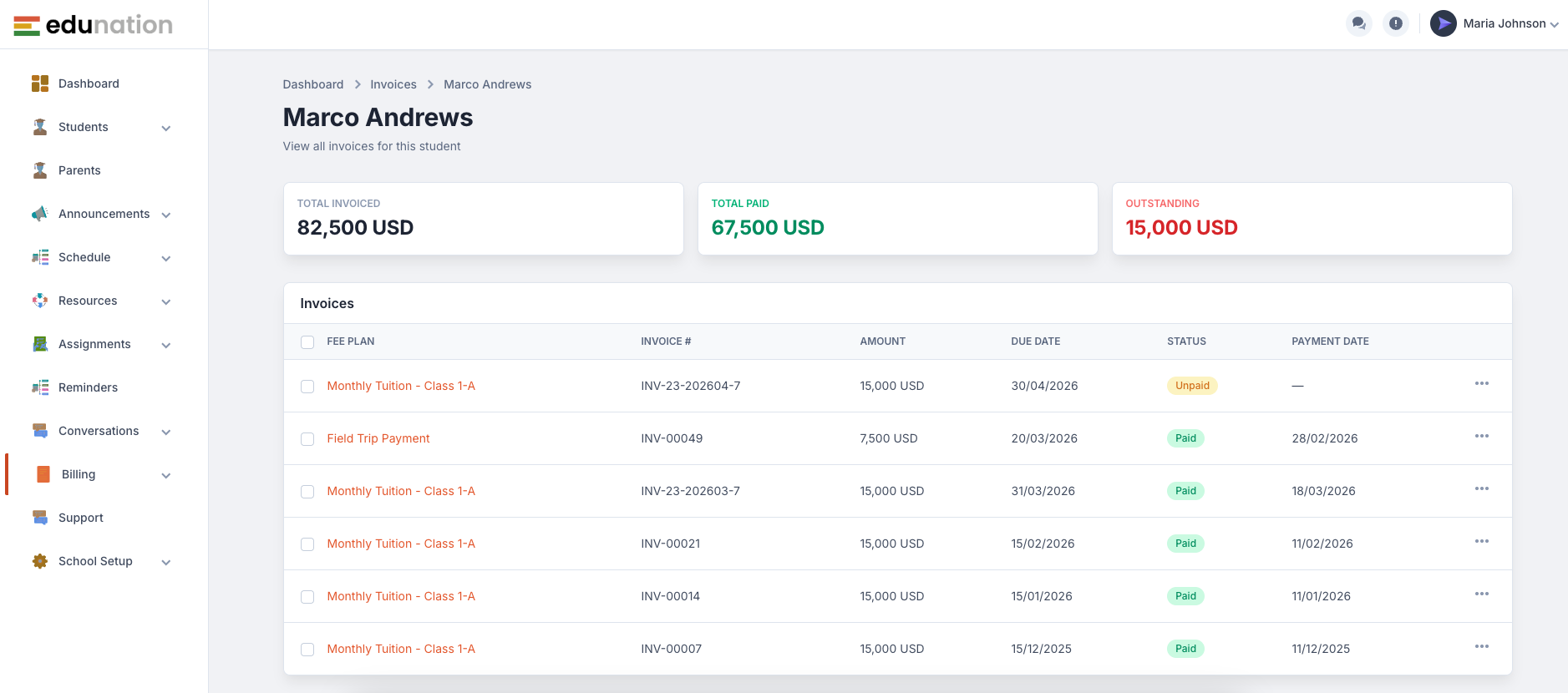Click the Schedule sidebar icon
1568x693 pixels.
click(x=40, y=257)
